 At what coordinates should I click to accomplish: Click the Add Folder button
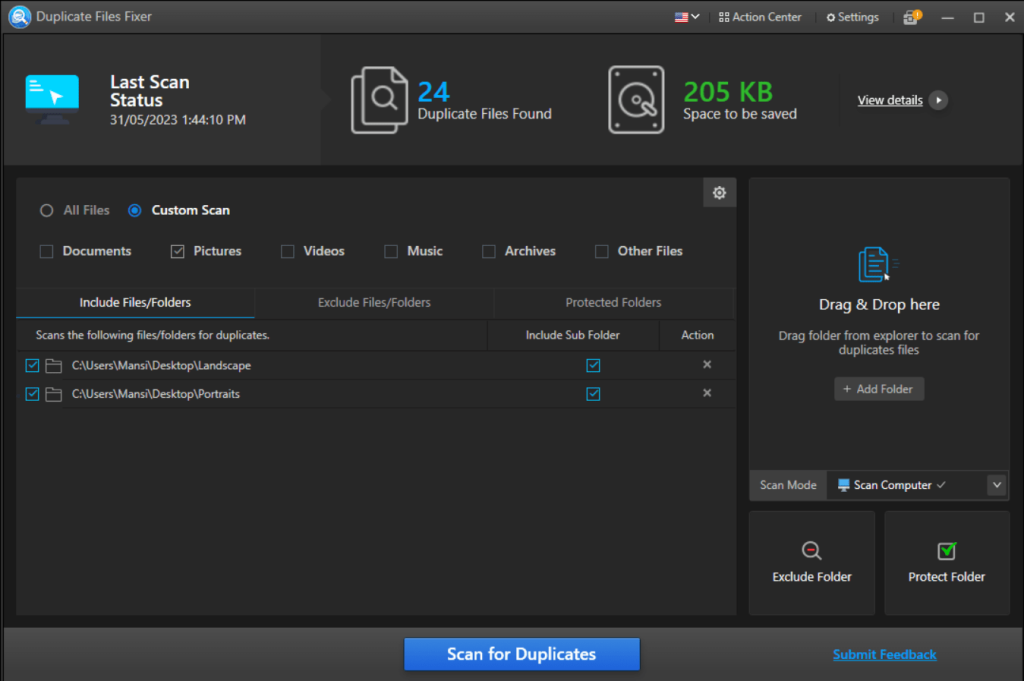click(x=878, y=388)
